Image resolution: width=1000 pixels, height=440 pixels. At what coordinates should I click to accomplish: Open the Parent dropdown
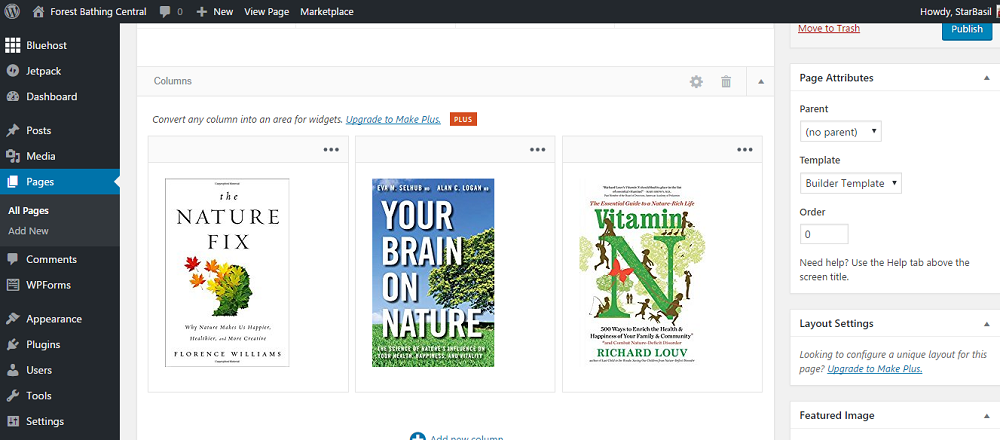click(x=841, y=132)
